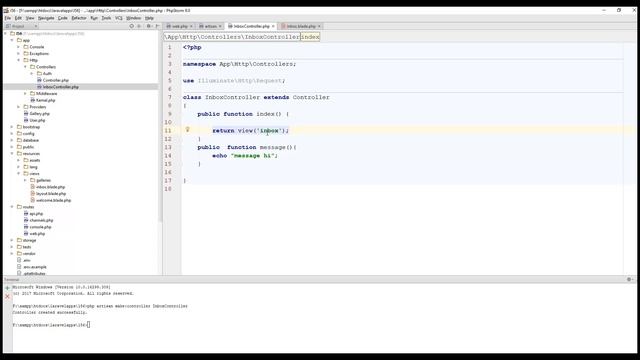Expand the galleries folder
The width and height of the screenshot is (640, 360).
click(x=25, y=180)
